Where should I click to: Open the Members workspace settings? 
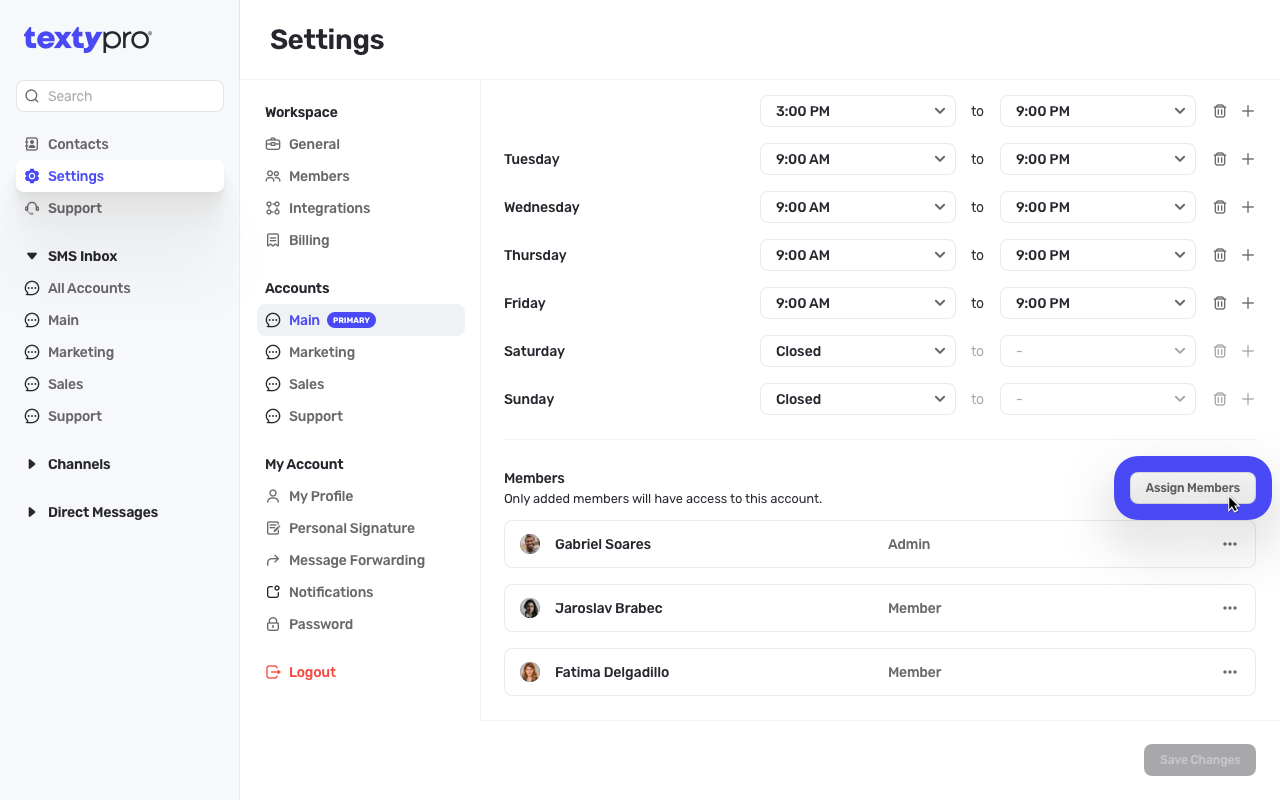pos(319,176)
